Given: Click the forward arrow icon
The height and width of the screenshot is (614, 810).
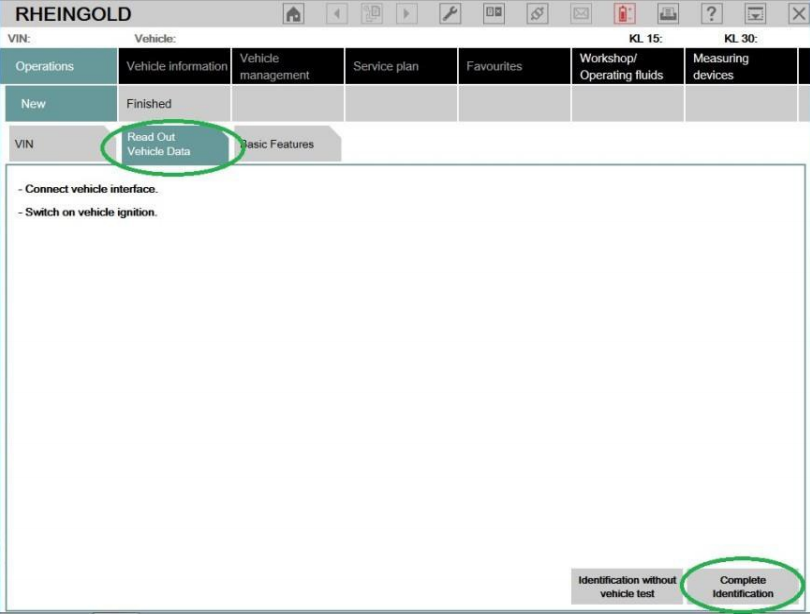Looking at the screenshot, I should pos(406,13).
